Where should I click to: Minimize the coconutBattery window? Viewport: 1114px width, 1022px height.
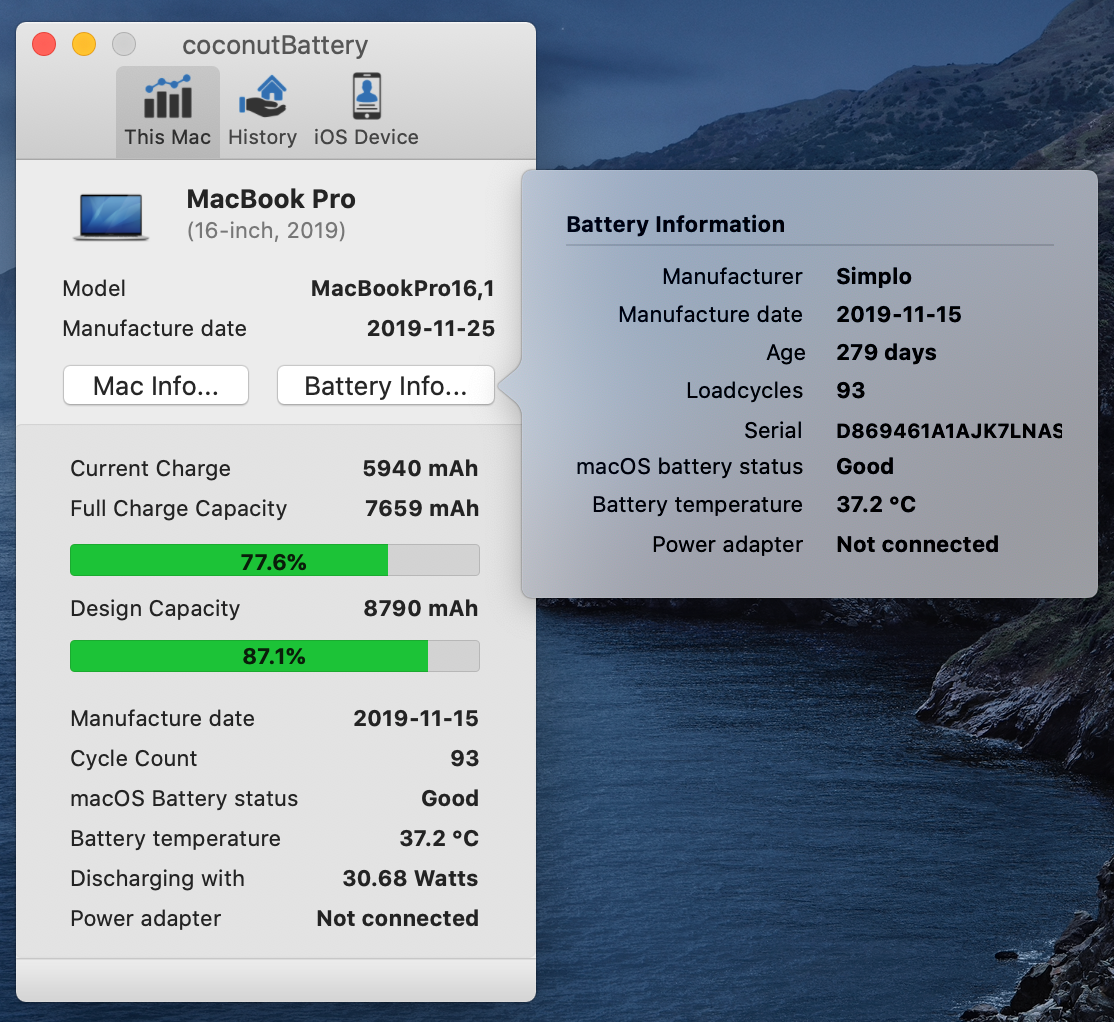(x=84, y=44)
